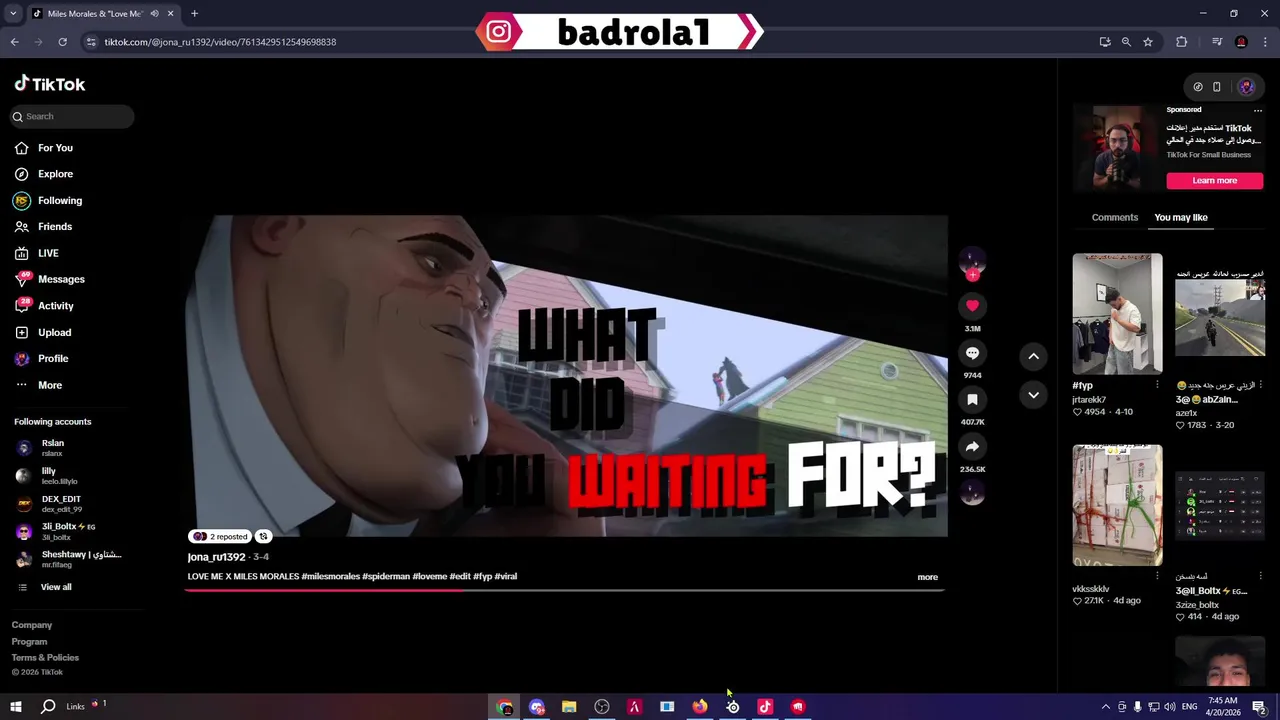Open Firefox from the taskbar
This screenshot has height=720, width=1280.
click(700, 707)
